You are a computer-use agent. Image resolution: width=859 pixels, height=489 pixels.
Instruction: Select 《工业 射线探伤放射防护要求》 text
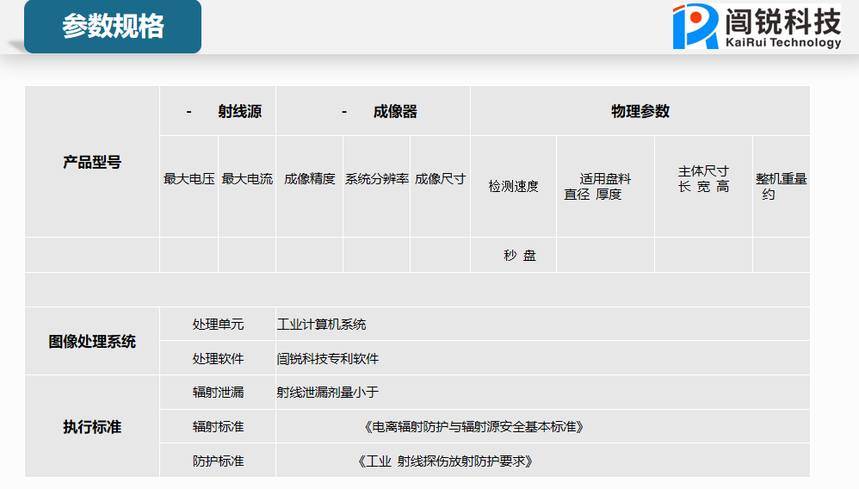(445, 461)
